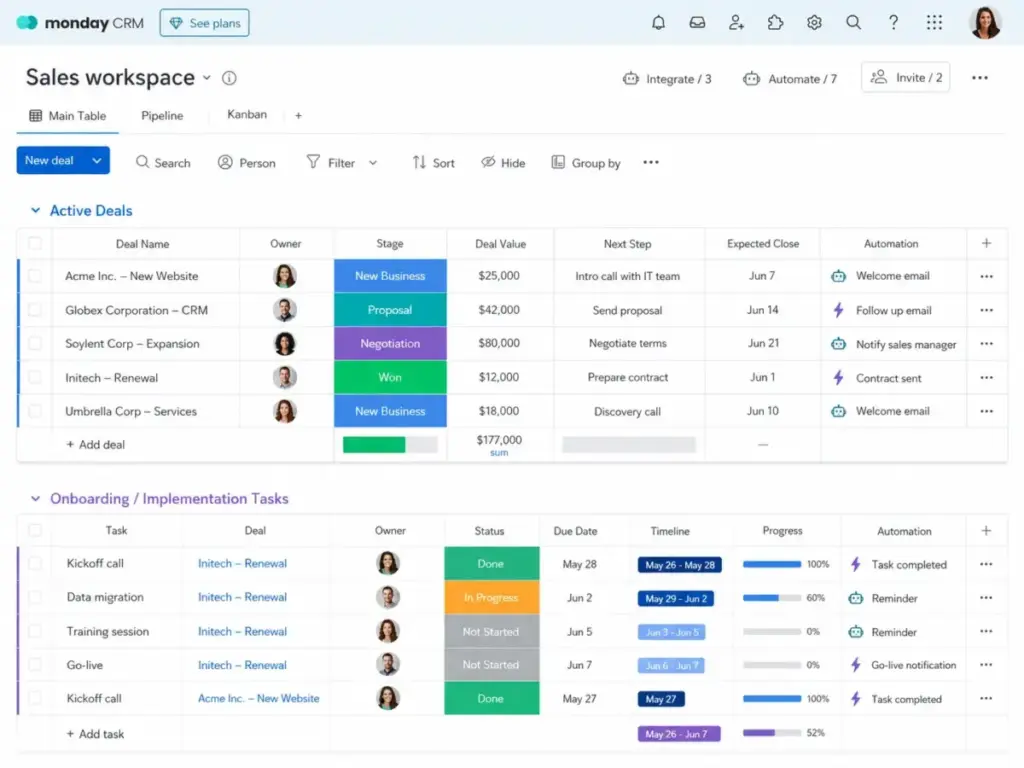Open Sort menu
This screenshot has width=1024, height=768.
click(x=433, y=163)
